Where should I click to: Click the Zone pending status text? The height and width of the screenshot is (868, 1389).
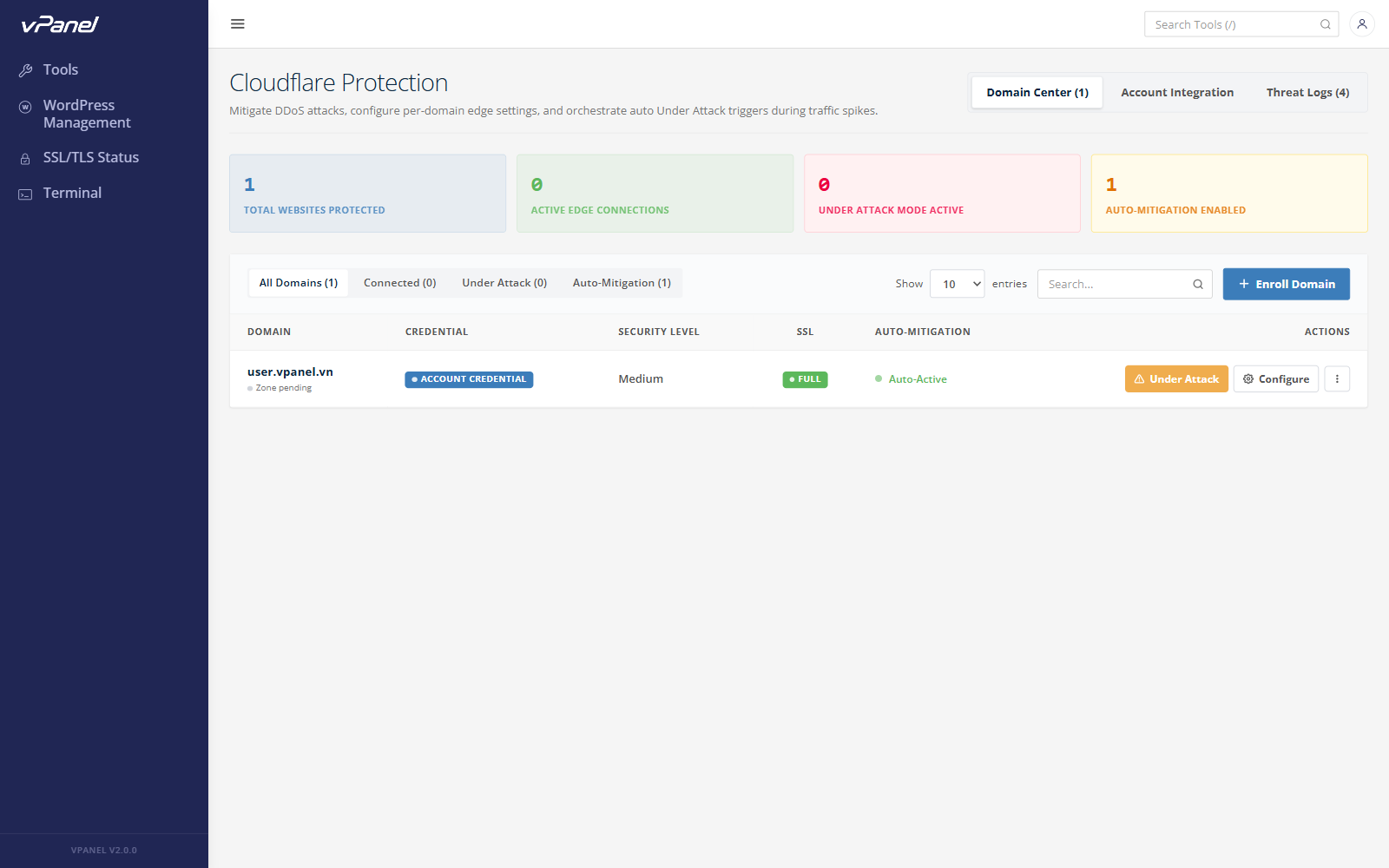(283, 388)
